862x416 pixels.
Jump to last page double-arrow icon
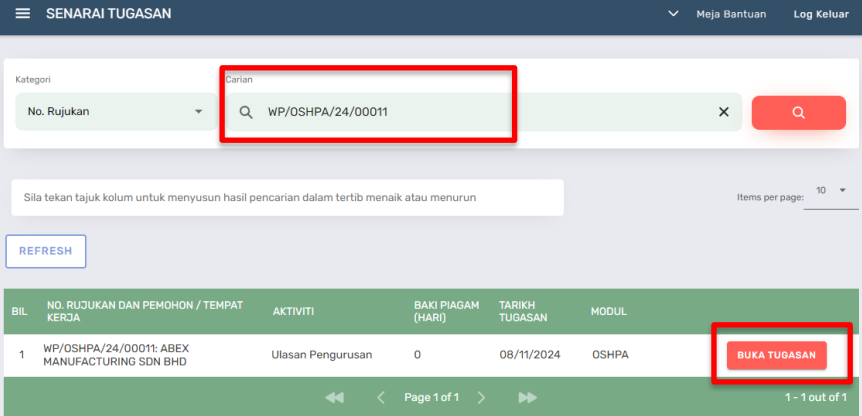click(x=528, y=397)
